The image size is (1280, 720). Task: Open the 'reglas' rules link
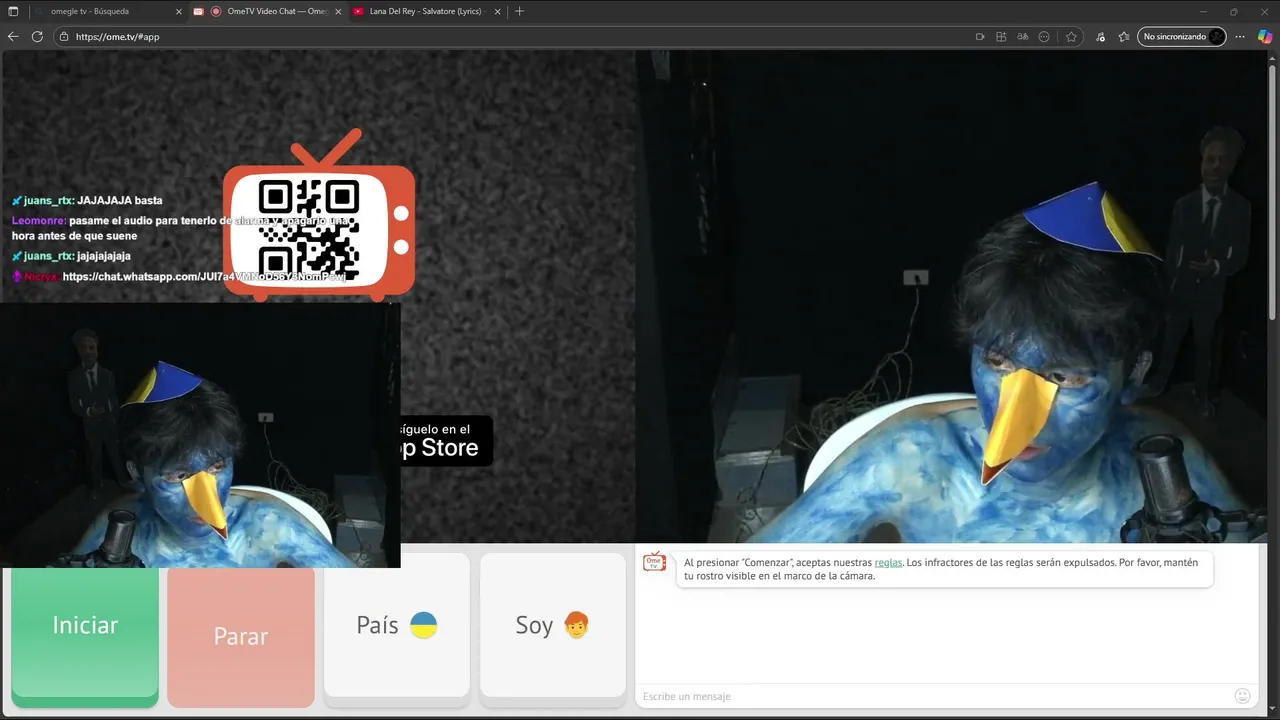pyautogui.click(x=888, y=562)
